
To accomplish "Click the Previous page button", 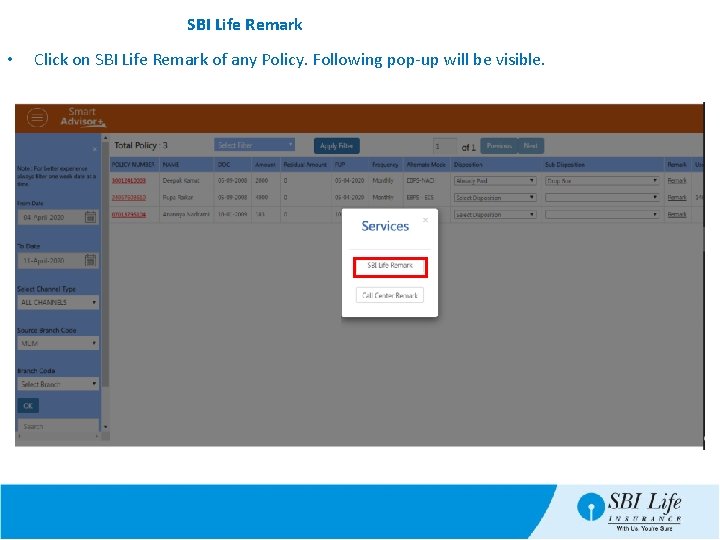I will 499,146.
